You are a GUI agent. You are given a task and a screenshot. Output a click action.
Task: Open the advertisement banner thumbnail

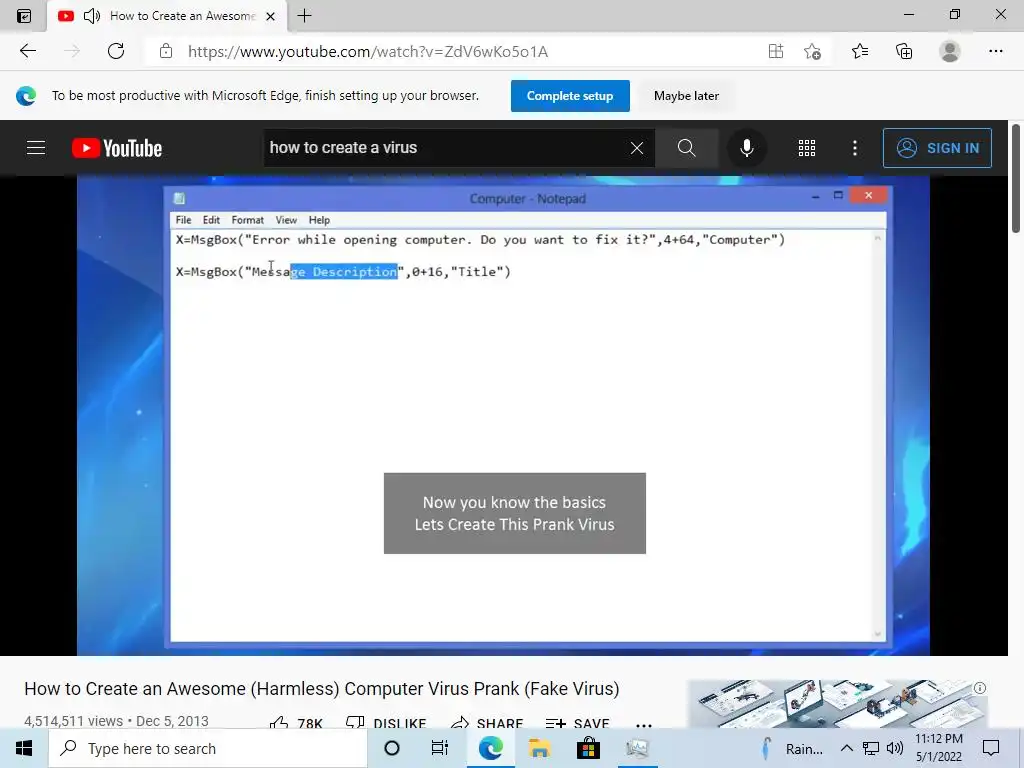[x=838, y=704]
